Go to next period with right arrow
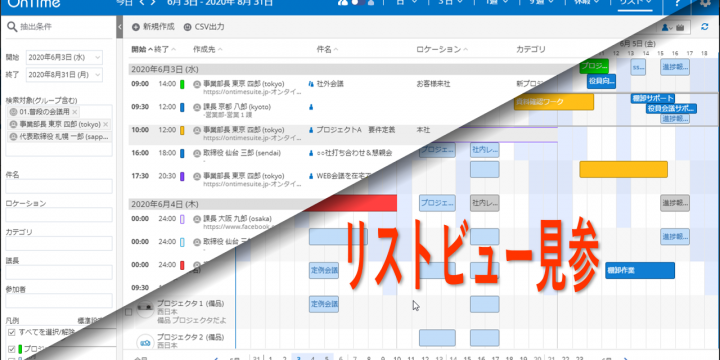Viewport: 720px width, 360px height. coord(152,3)
